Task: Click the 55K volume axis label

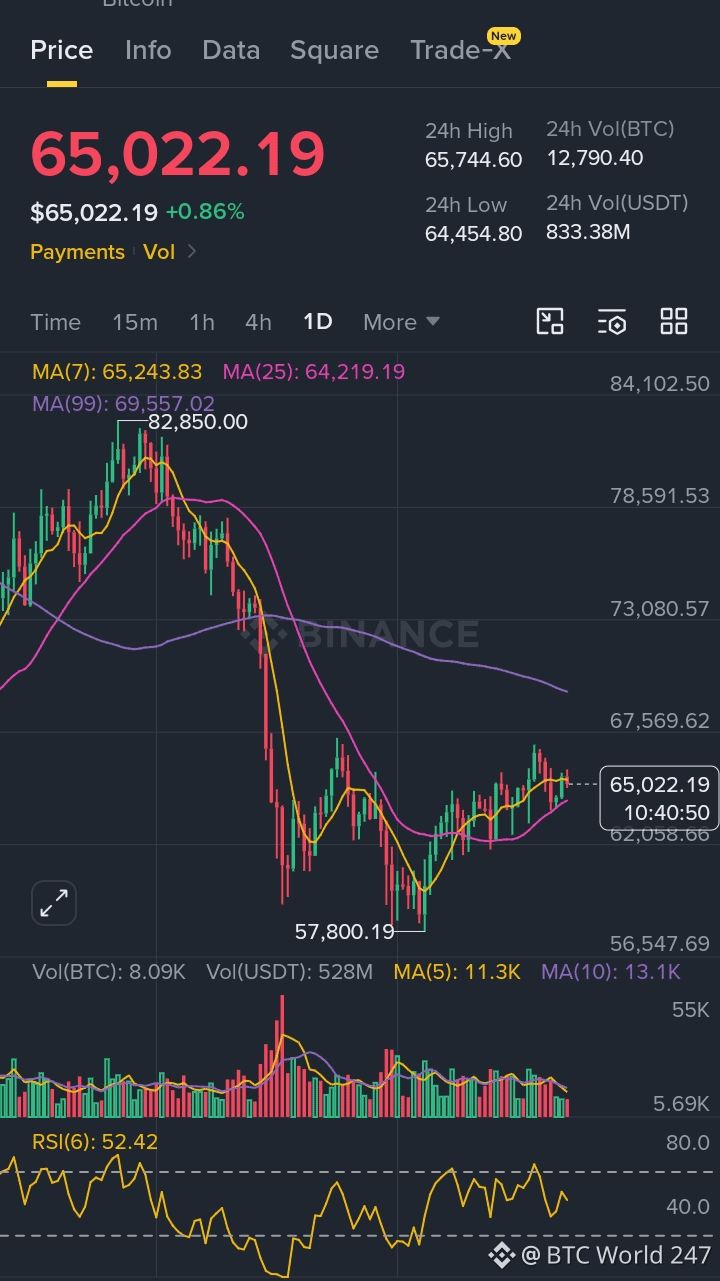Action: pos(691,1010)
